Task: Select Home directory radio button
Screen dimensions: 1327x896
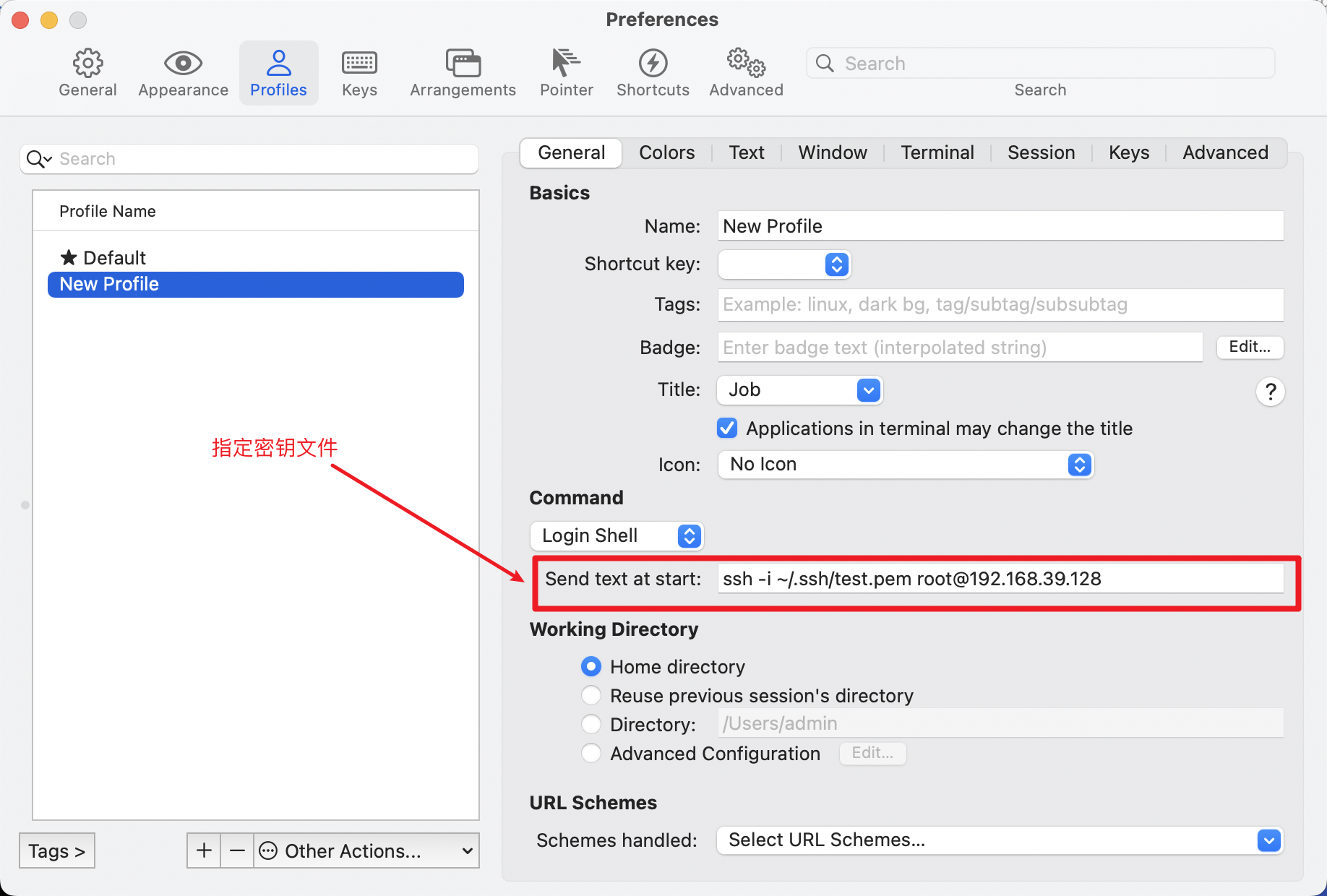Action: (591, 666)
